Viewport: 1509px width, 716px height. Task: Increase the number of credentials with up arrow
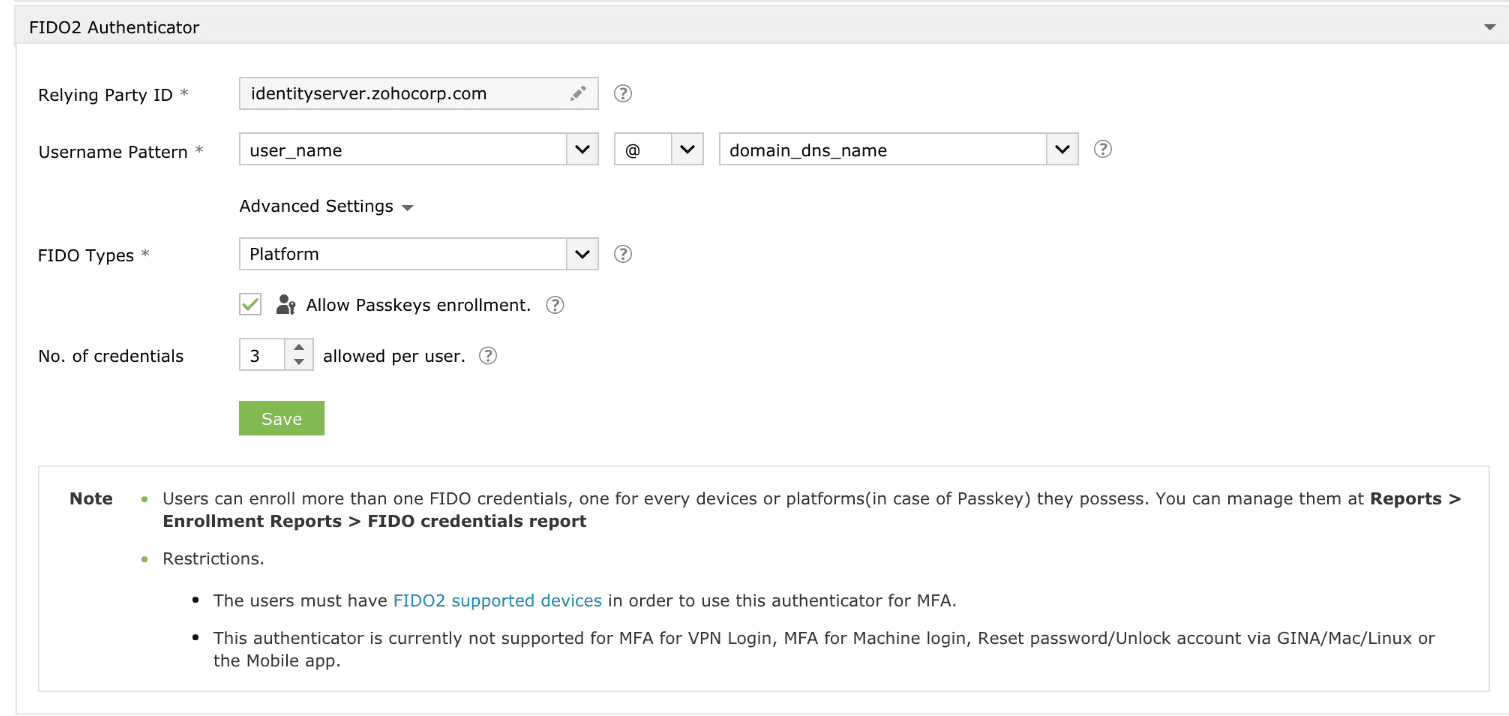[x=299, y=348]
